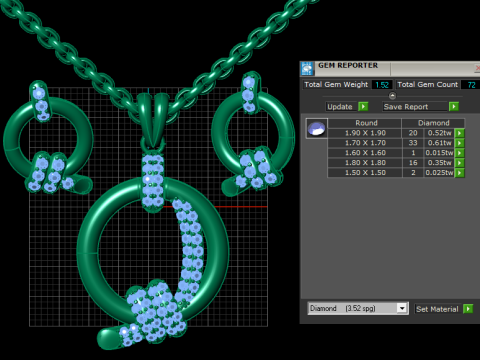Viewport: 480px width, 360px height.
Task: Click green arrow on 1.70 X 1.70 row
Action: (x=460, y=143)
